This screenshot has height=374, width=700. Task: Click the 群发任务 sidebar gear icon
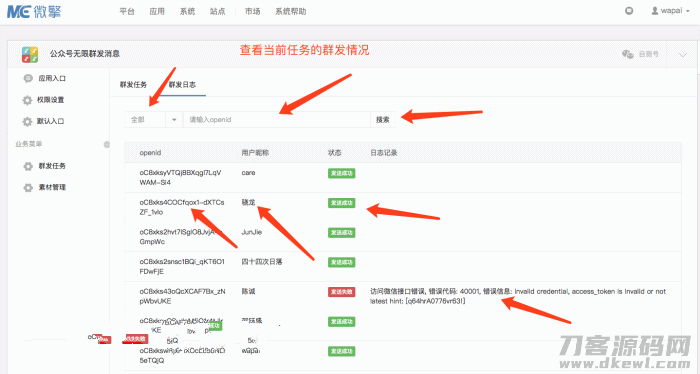click(28, 166)
